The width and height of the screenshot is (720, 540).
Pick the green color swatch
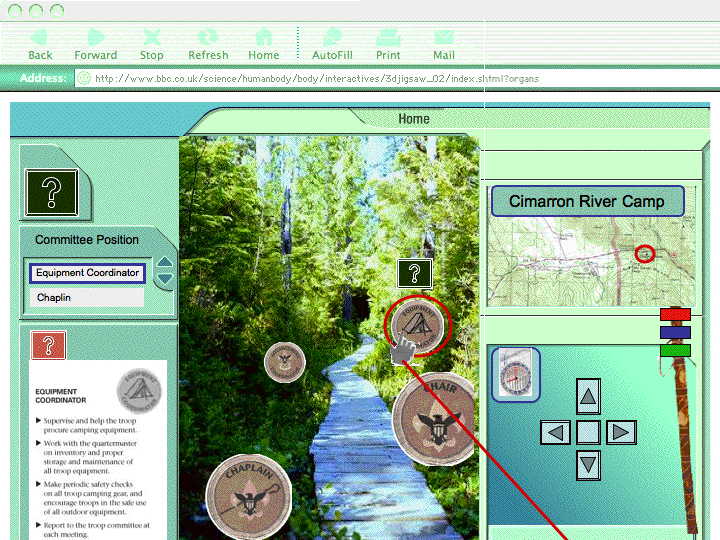(675, 350)
